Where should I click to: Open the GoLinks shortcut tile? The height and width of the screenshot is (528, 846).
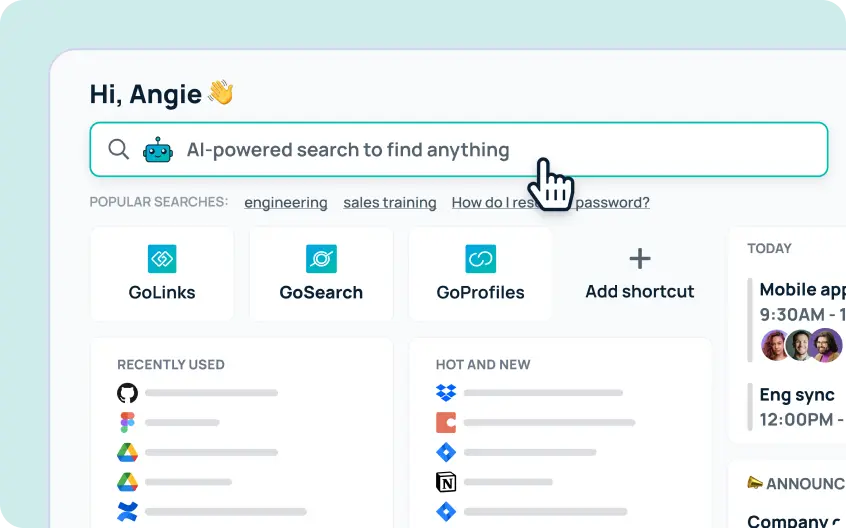click(x=162, y=274)
